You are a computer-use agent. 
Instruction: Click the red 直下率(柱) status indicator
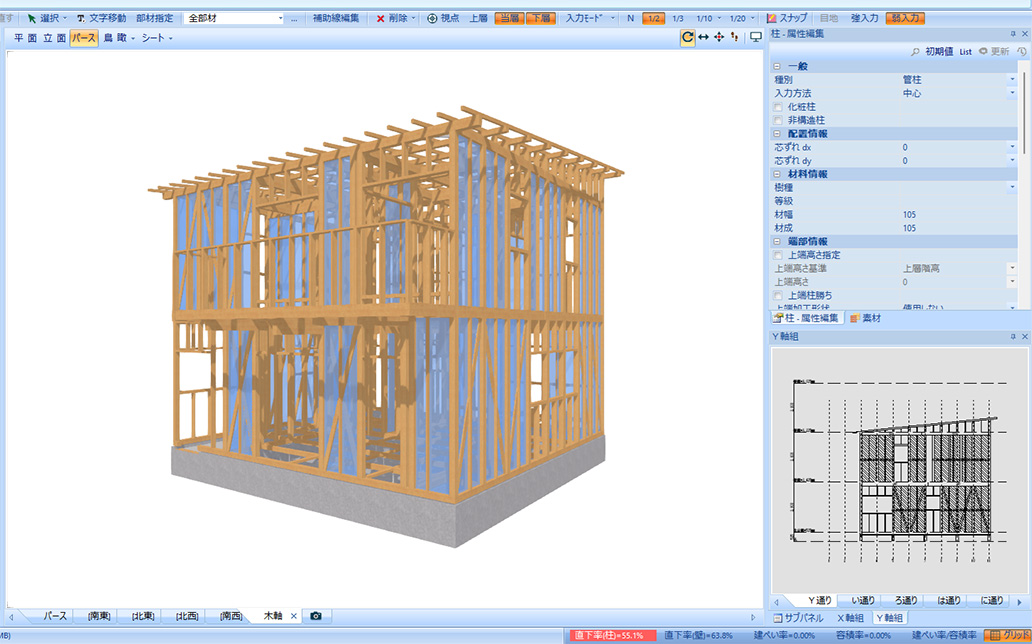(612, 635)
